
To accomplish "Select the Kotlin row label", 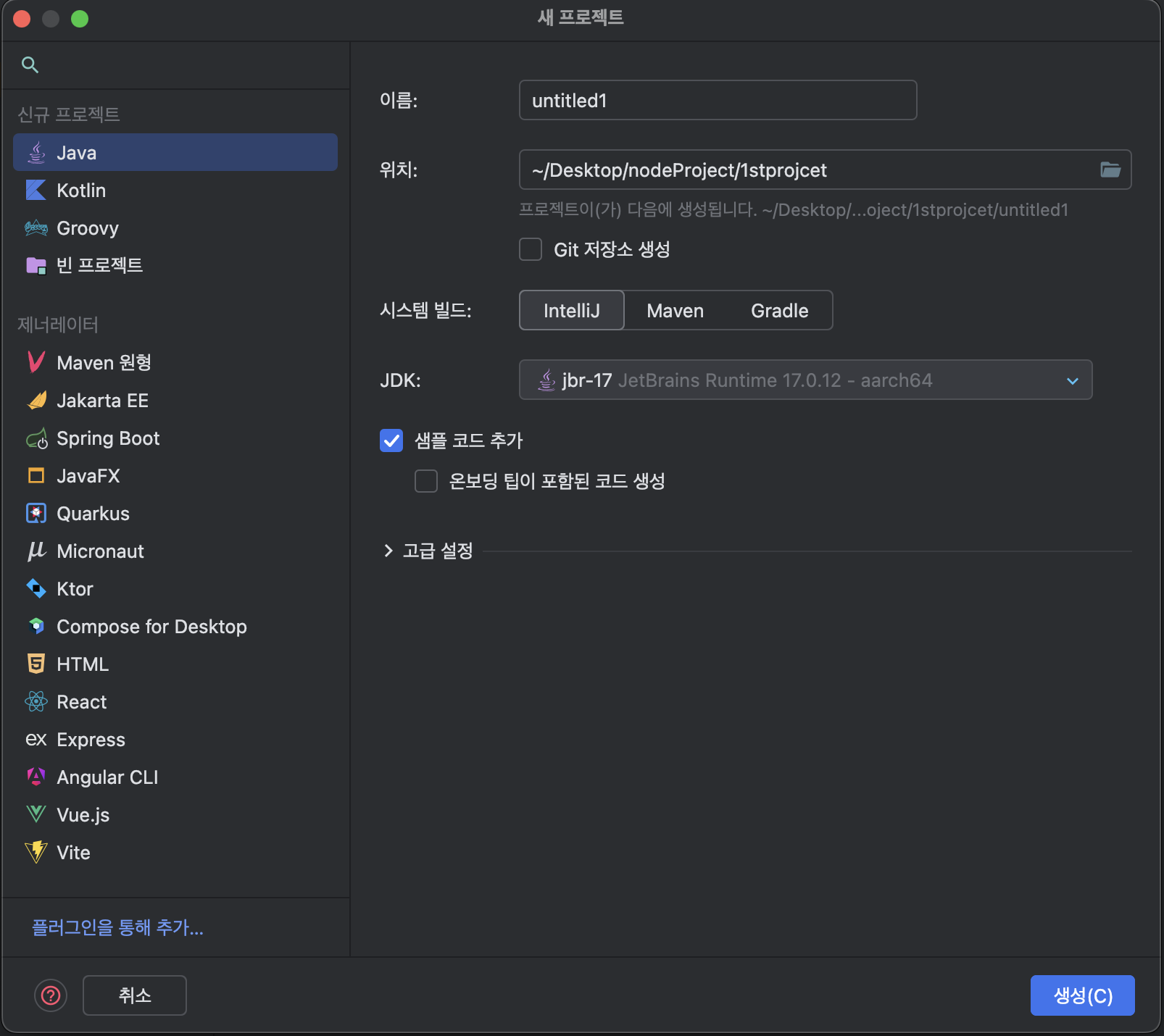I will [x=81, y=191].
